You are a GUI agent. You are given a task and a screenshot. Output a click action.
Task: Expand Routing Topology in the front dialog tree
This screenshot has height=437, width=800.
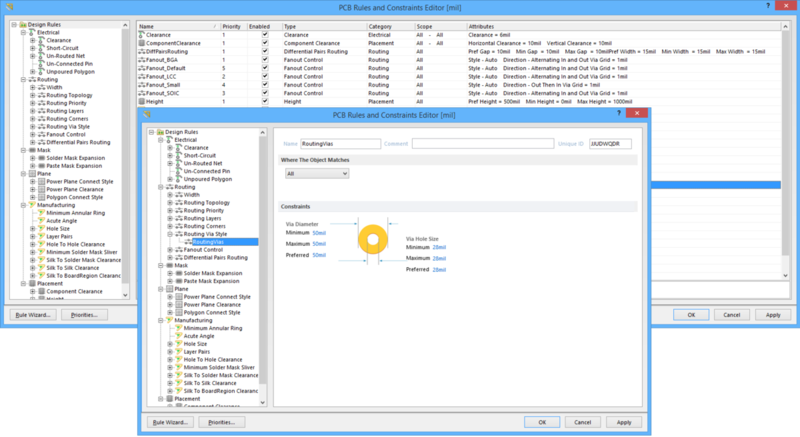click(171, 203)
